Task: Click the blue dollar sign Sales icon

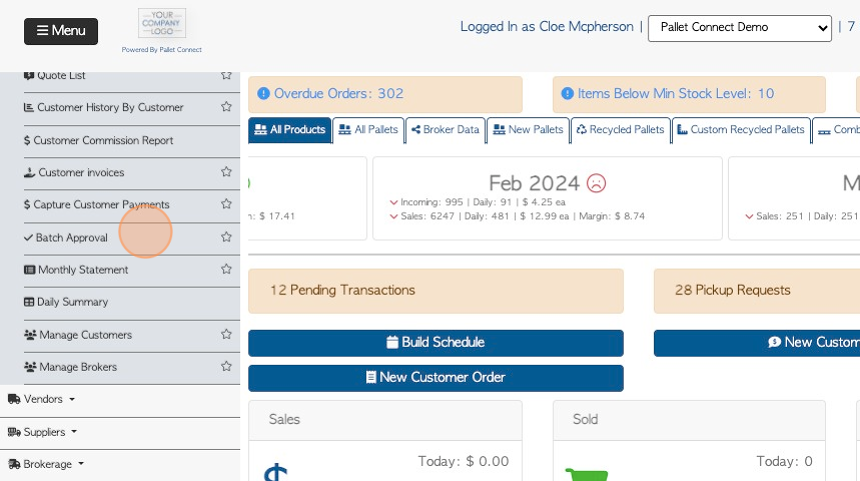Action: click(x=275, y=472)
